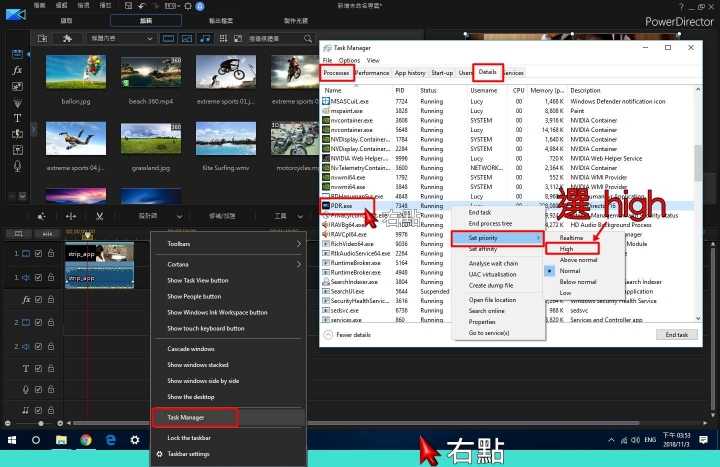This screenshot has height=467, width=720.
Task: Click Task Manager vertical scrollbar
Action: [x=698, y=163]
